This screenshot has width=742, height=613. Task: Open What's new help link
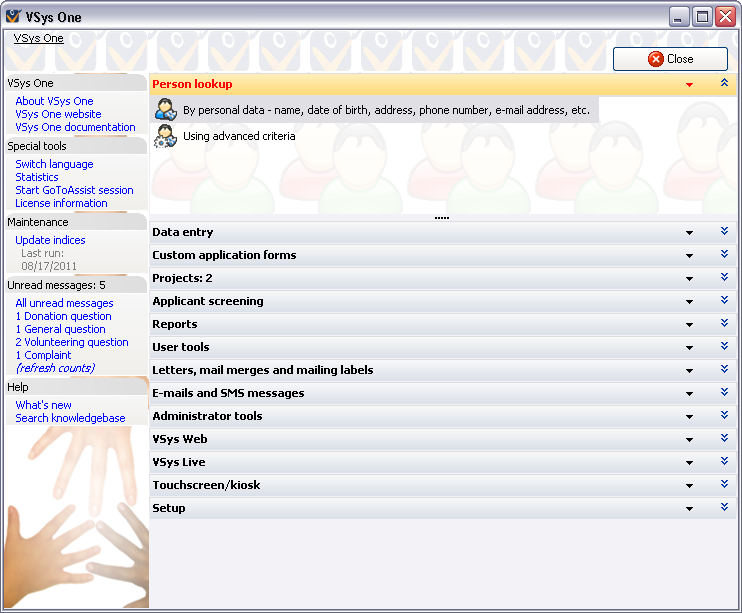tap(44, 405)
